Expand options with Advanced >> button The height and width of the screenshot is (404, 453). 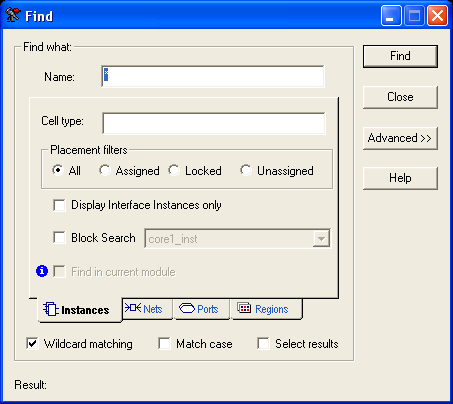click(400, 138)
